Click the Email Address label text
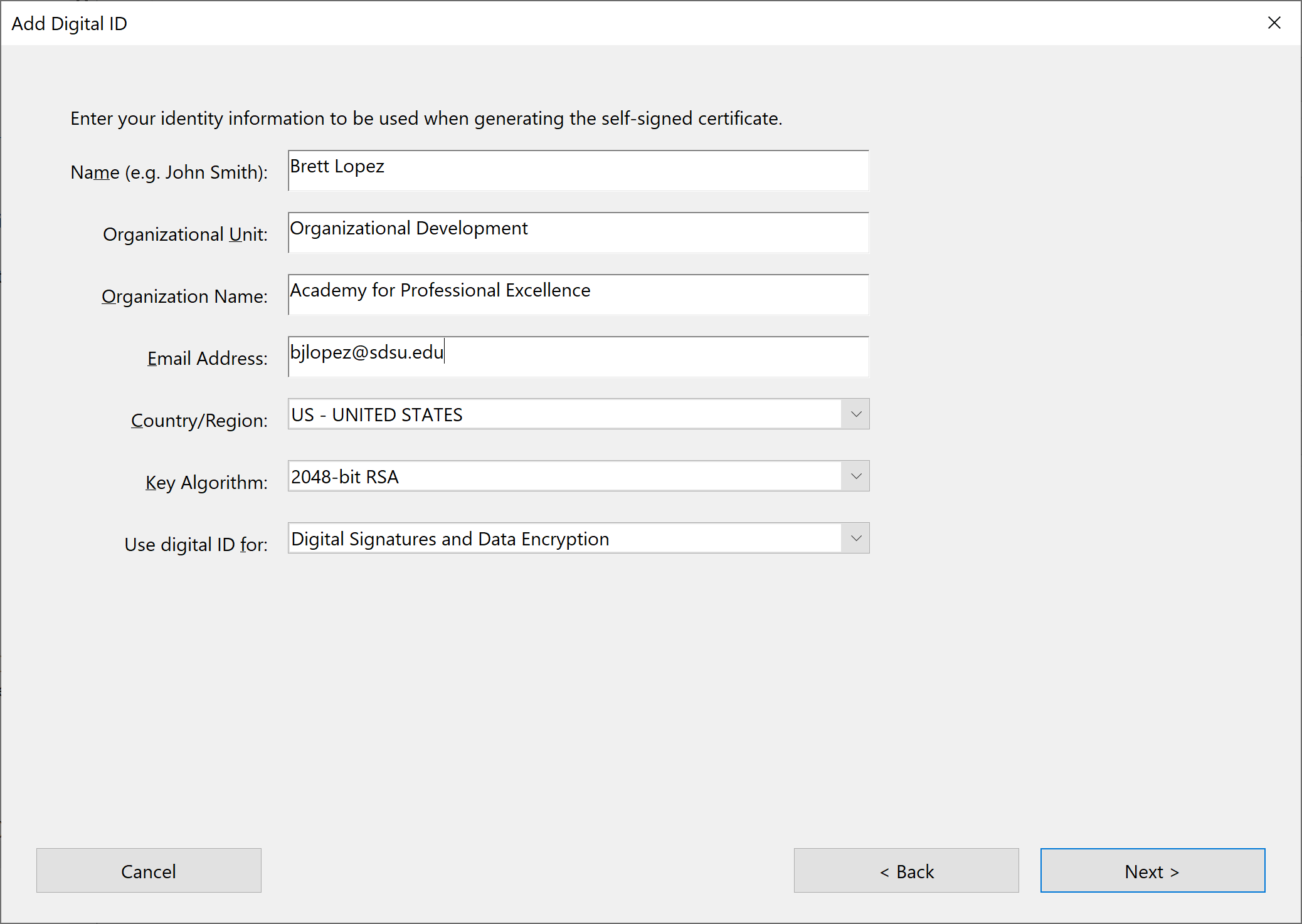This screenshot has width=1302, height=924. pos(207,359)
